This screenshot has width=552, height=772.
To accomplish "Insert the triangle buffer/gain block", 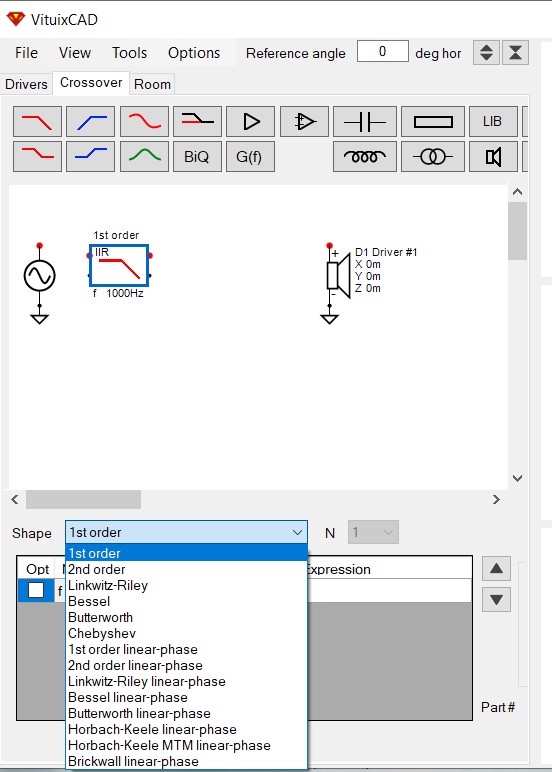I will tap(251, 121).
